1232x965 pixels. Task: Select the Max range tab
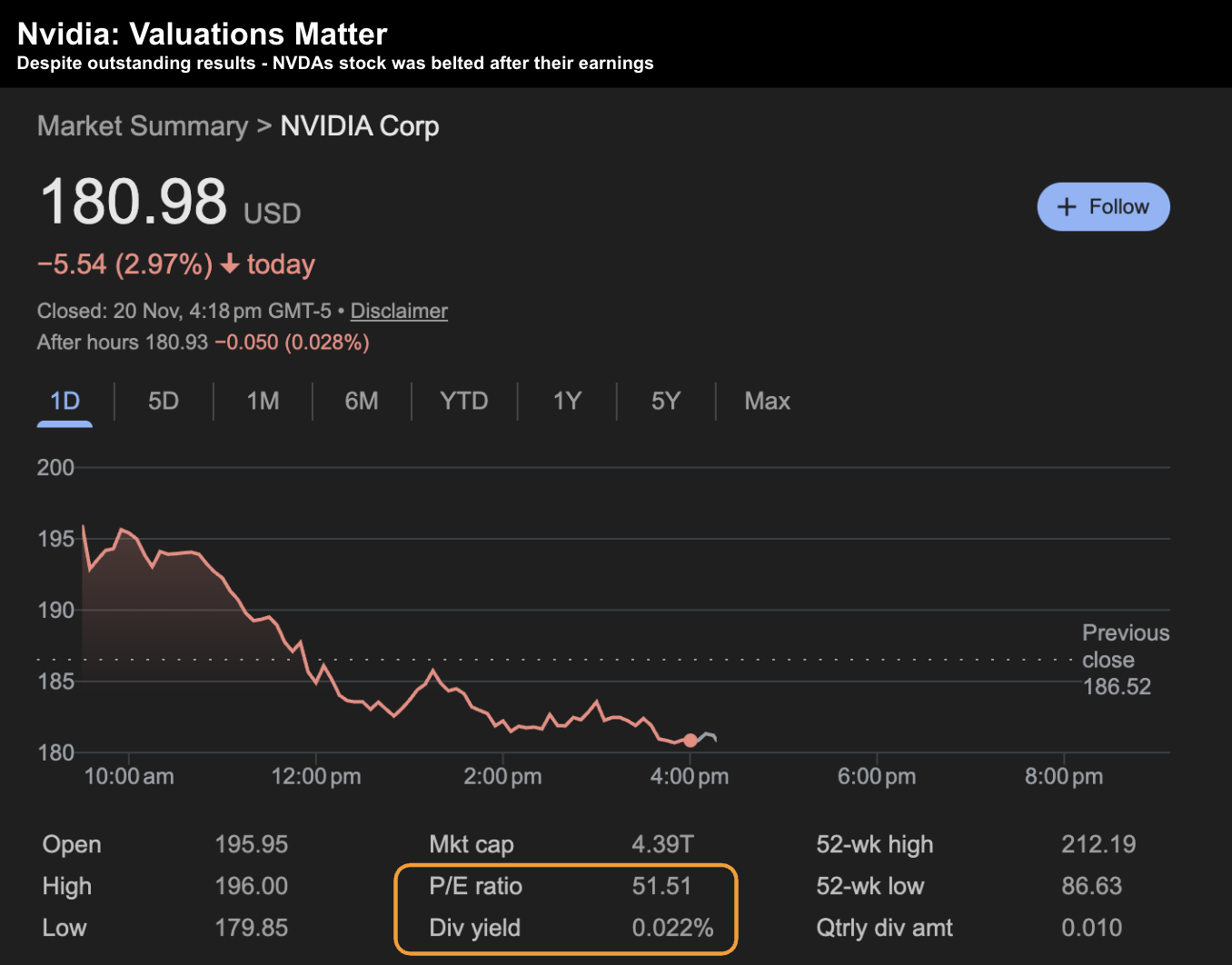pyautogui.click(x=767, y=401)
